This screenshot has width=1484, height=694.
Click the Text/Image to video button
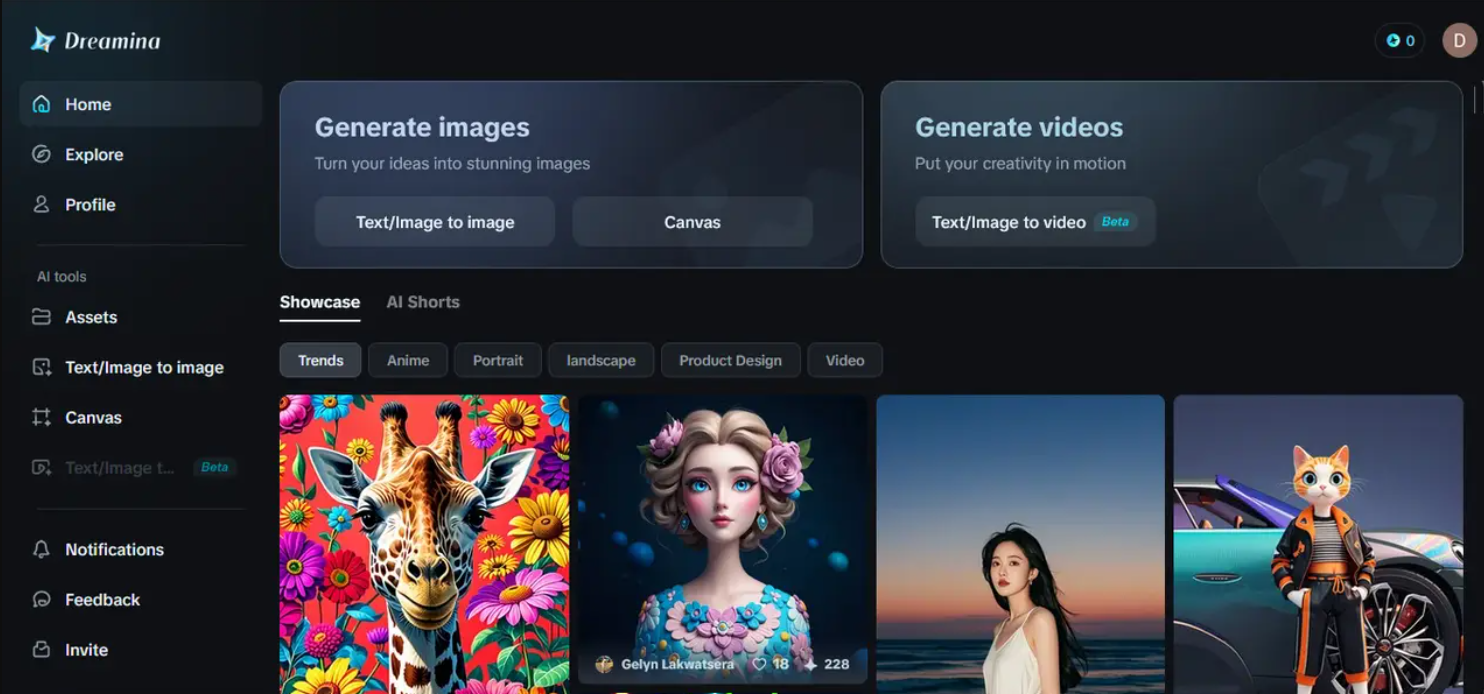[1035, 222]
